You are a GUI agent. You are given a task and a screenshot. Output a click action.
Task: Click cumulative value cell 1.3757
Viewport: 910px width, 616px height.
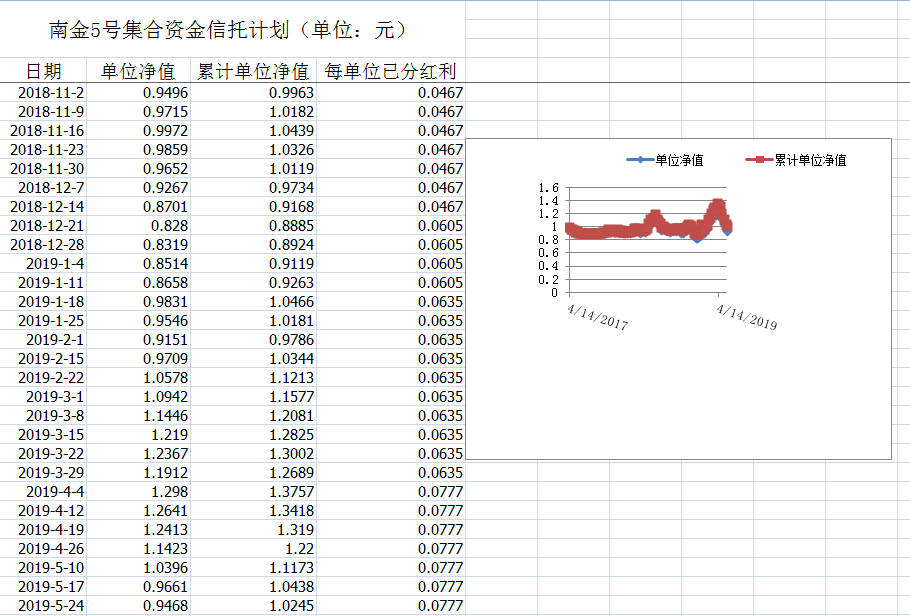(254, 492)
